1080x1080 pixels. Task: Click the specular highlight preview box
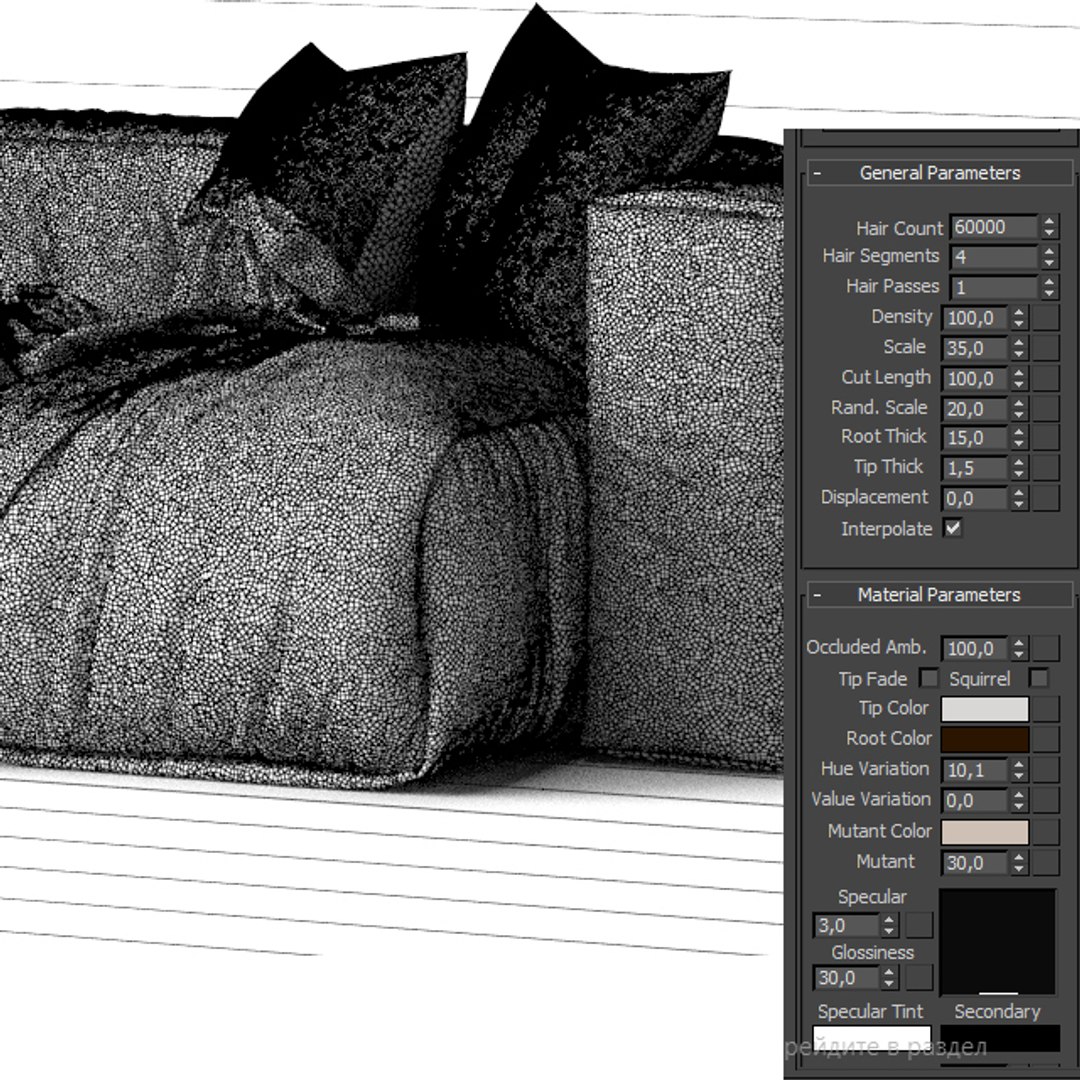click(998, 942)
